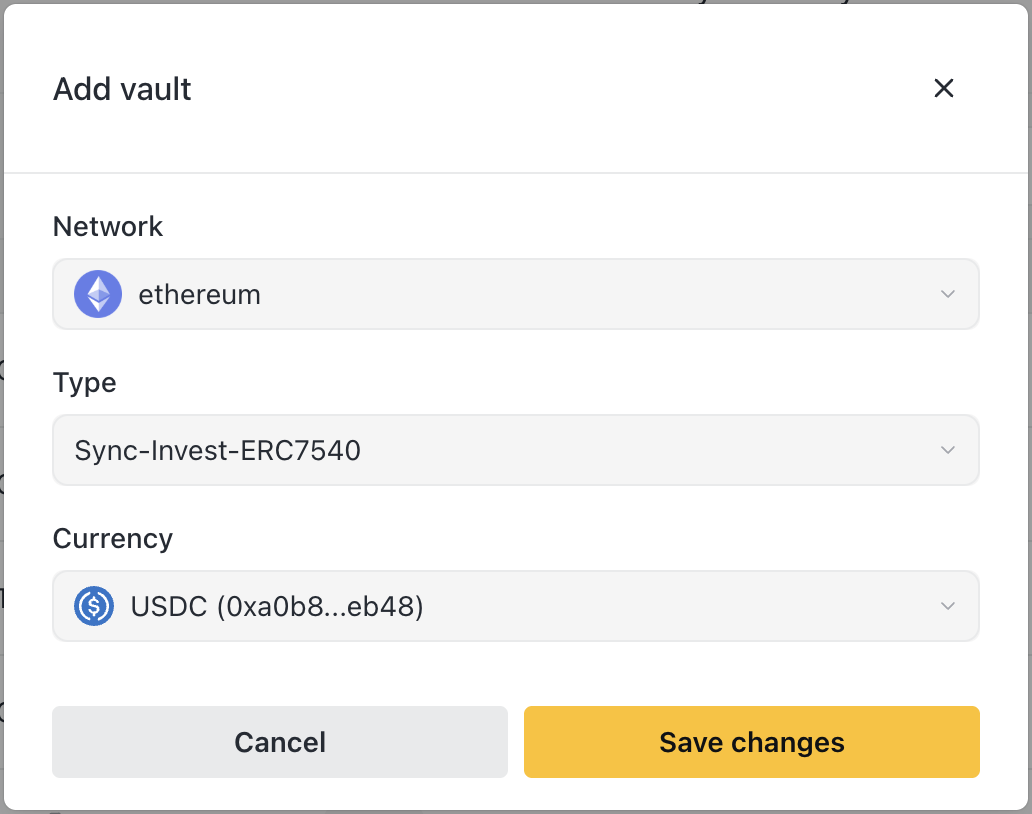Expand the Type dropdown chevron
This screenshot has height=814, width=1032.
click(948, 451)
